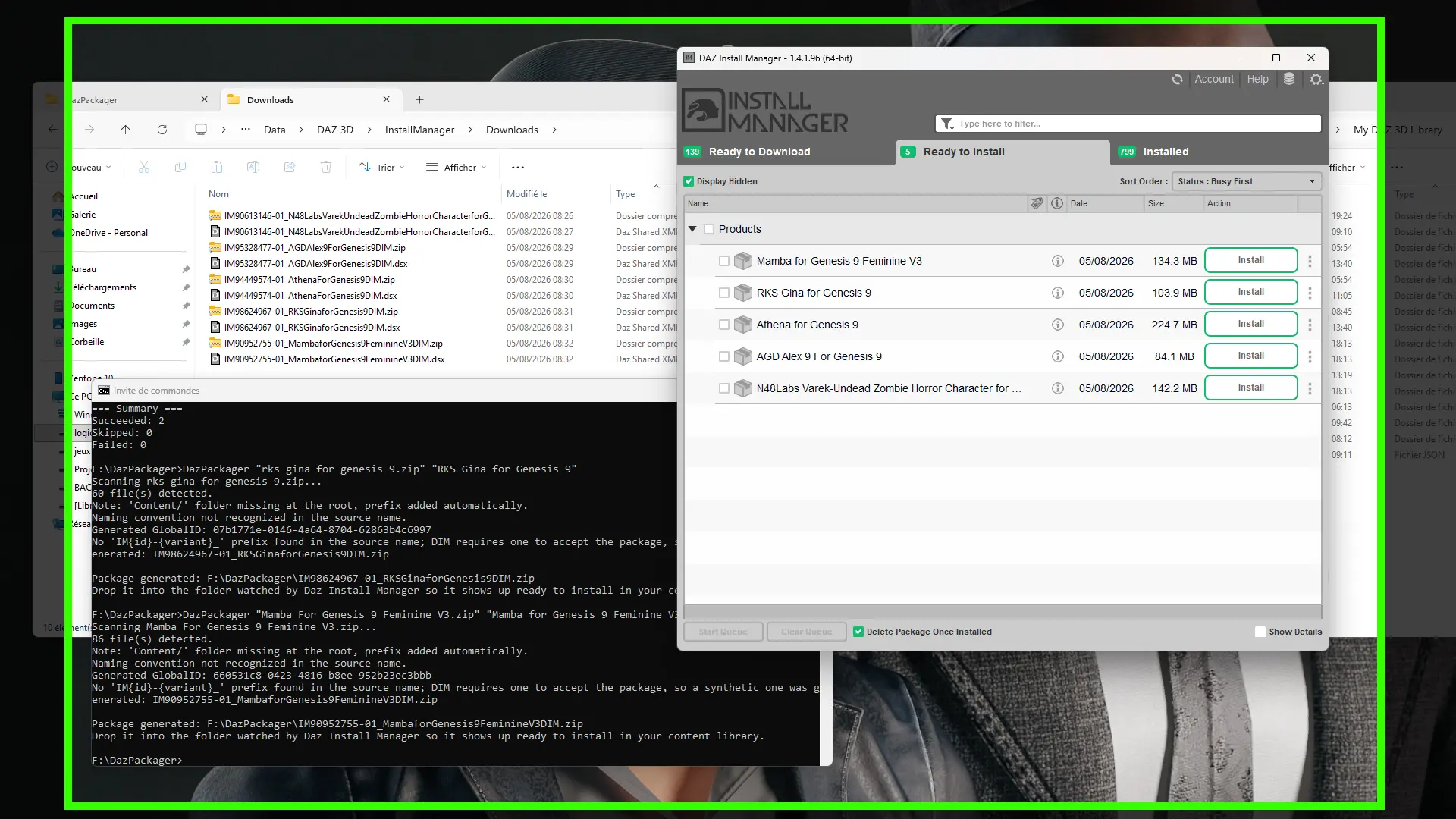This screenshot has height=819, width=1456.
Task: Install N48Labs Varek-Undead Zombie Horror Character
Action: pyautogui.click(x=1251, y=388)
